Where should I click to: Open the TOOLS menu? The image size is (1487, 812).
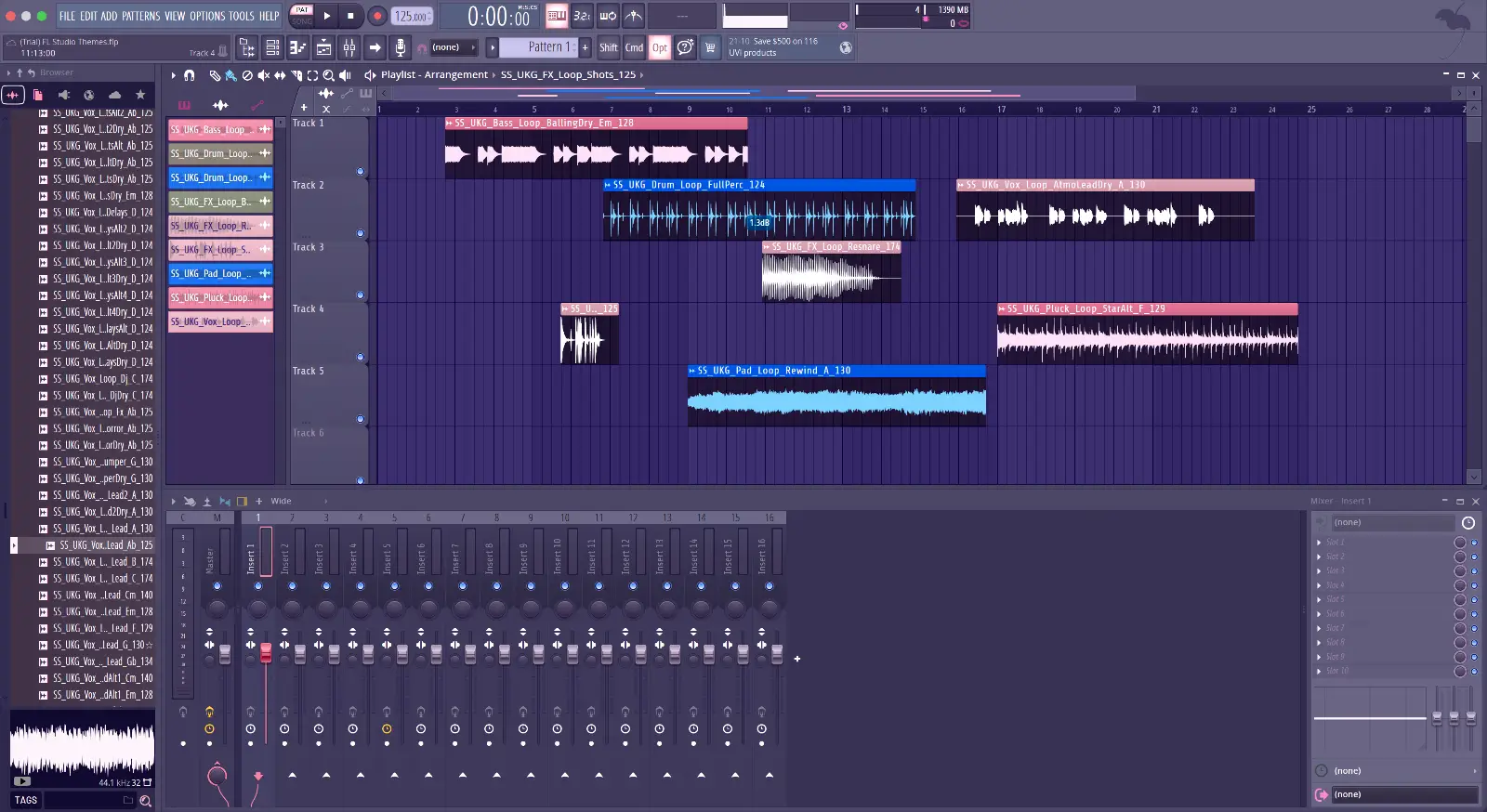pos(242,16)
